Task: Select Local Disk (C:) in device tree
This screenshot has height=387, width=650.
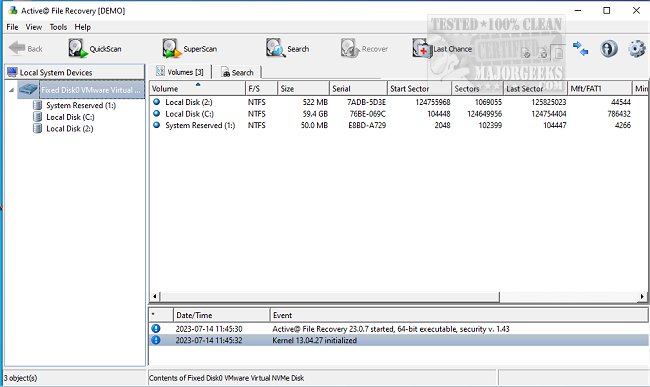Action: pos(70,117)
